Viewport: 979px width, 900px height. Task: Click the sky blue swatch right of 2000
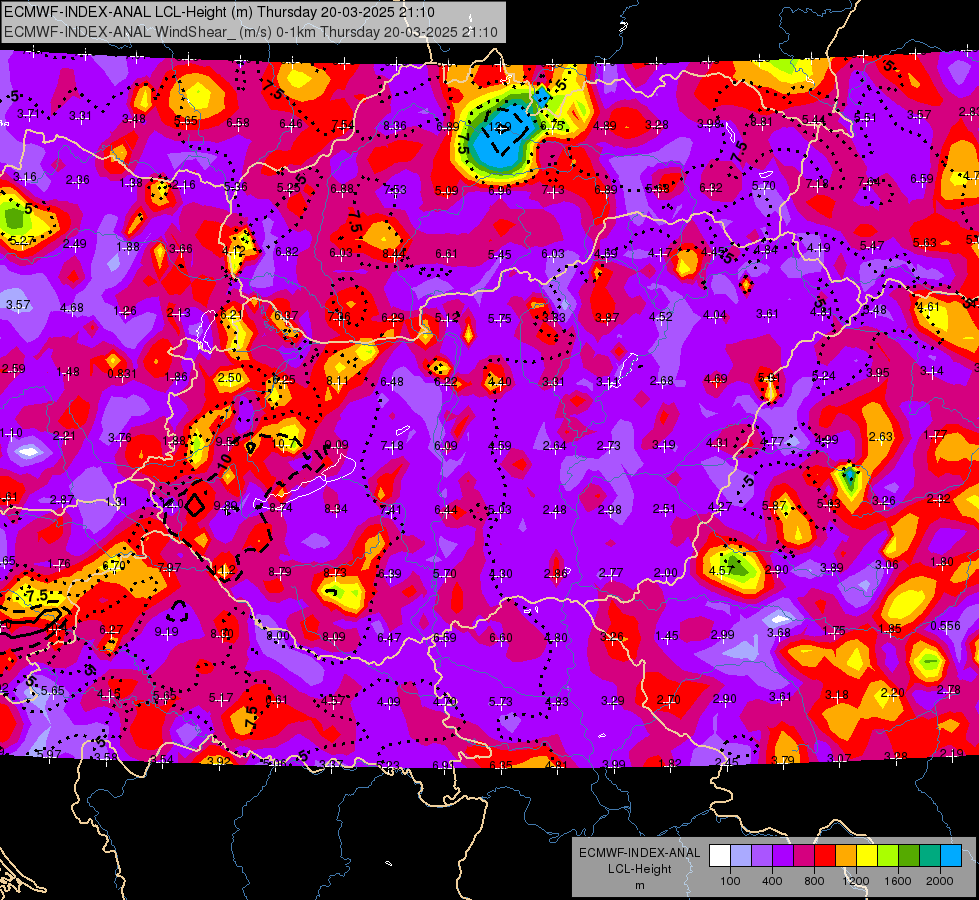[x=951, y=856]
